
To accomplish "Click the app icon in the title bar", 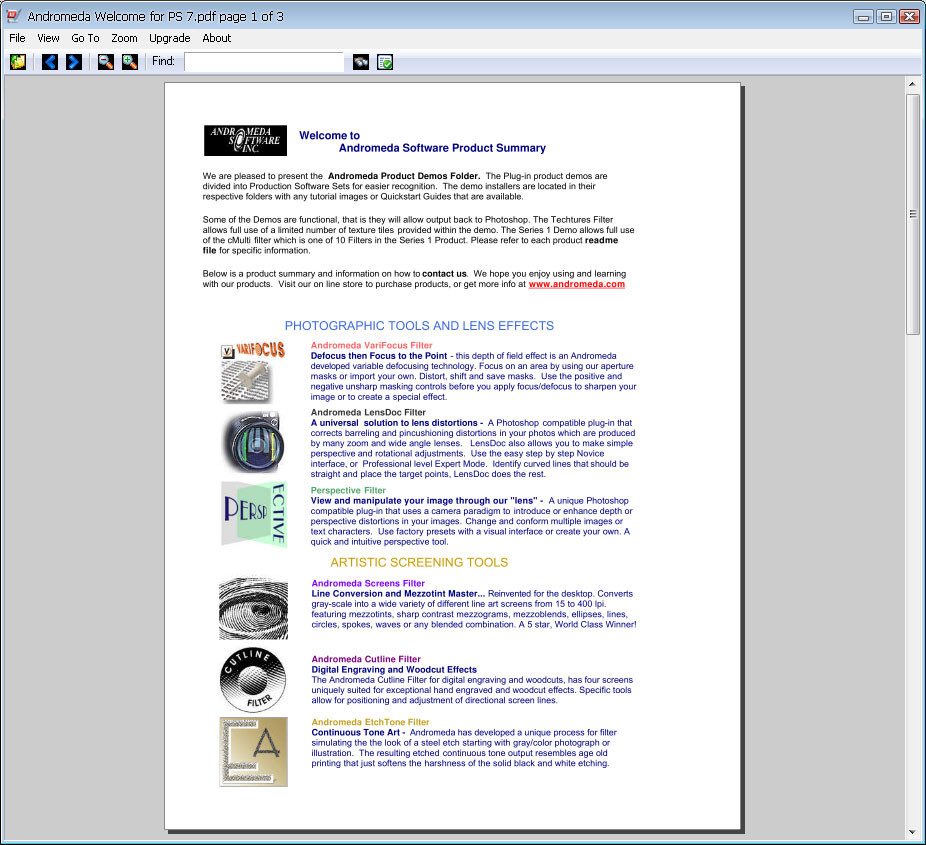I will (x=14, y=16).
